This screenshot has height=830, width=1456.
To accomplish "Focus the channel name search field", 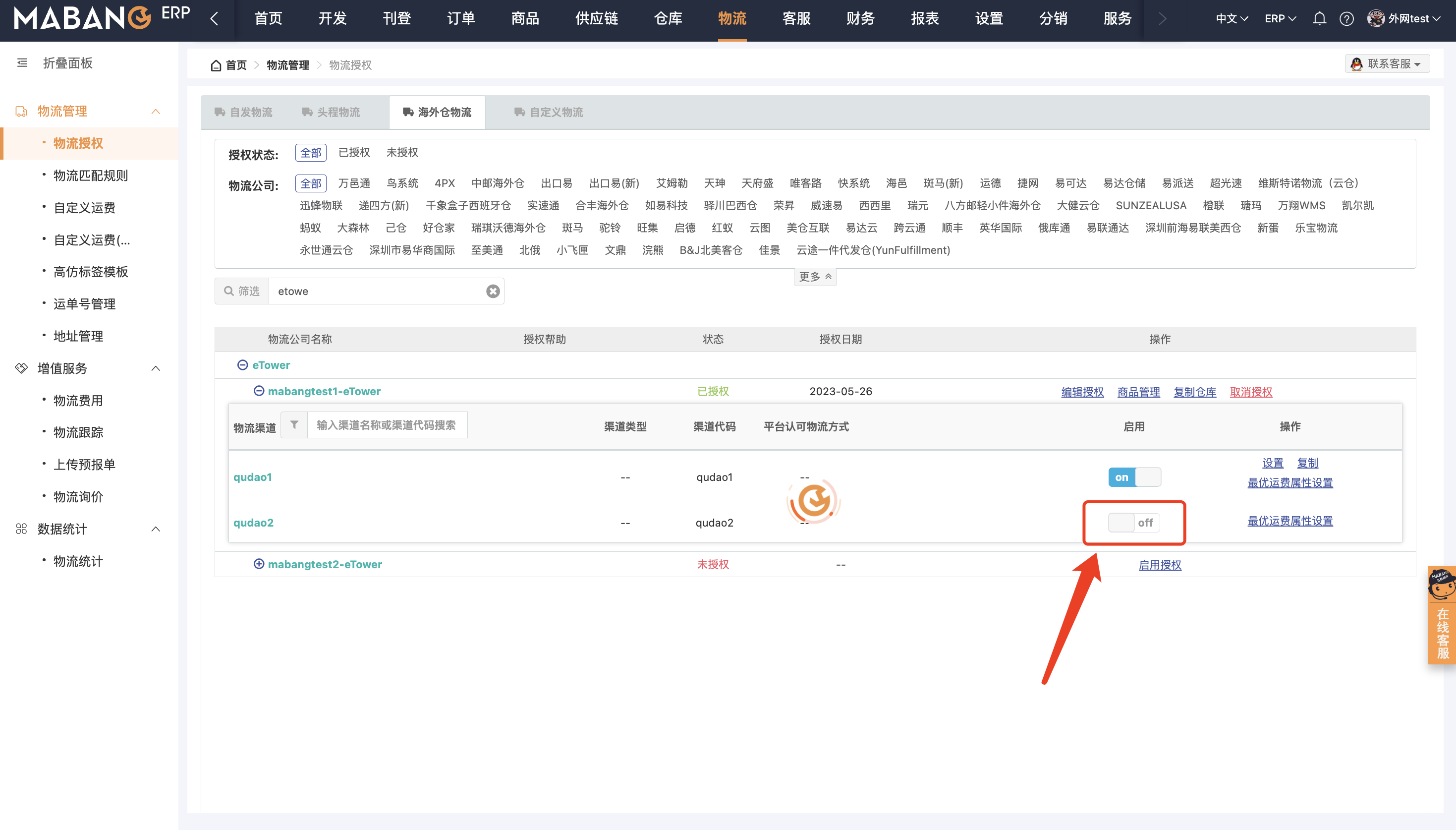I will (387, 425).
